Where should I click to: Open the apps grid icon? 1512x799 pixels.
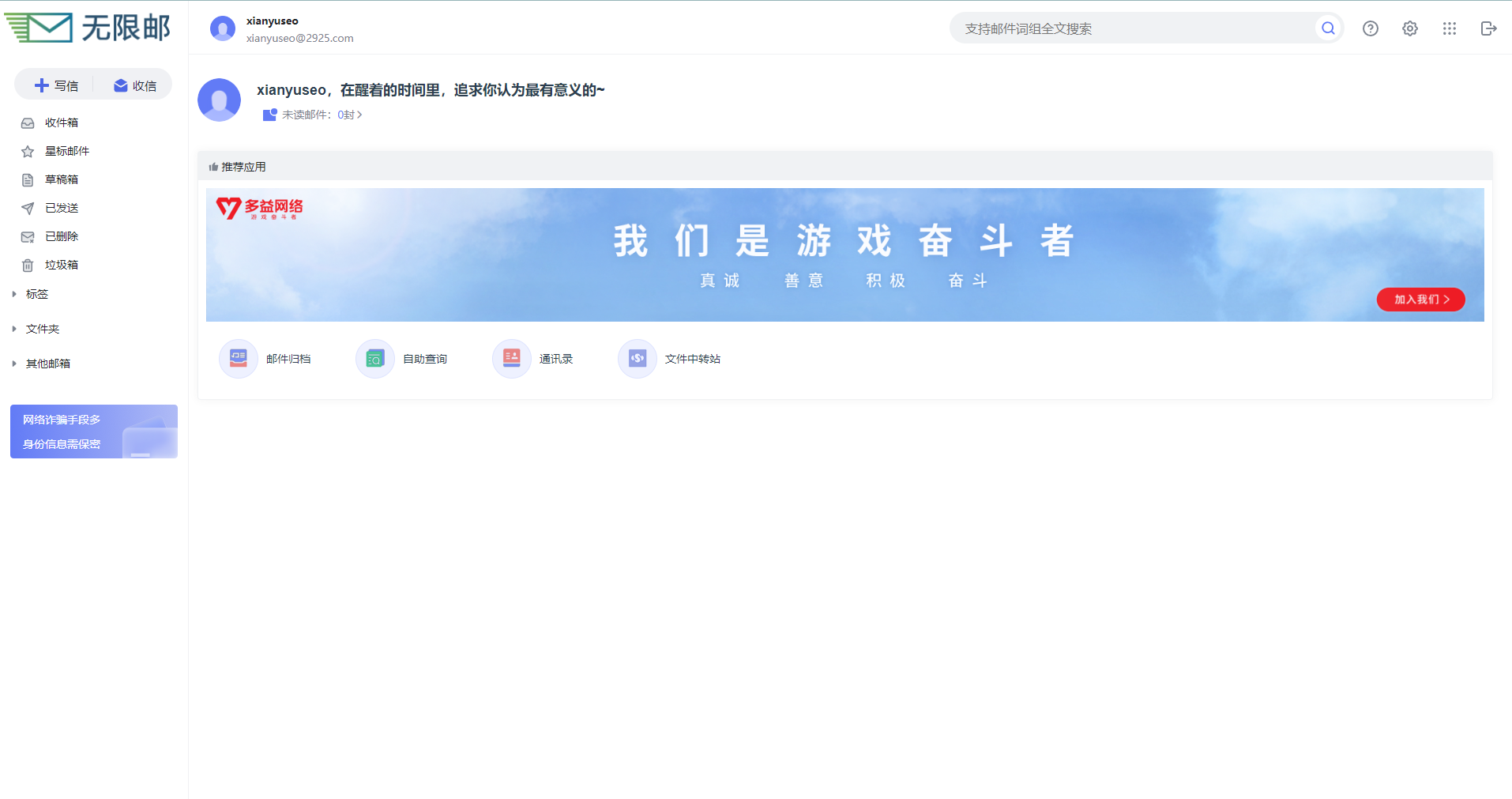click(1450, 28)
